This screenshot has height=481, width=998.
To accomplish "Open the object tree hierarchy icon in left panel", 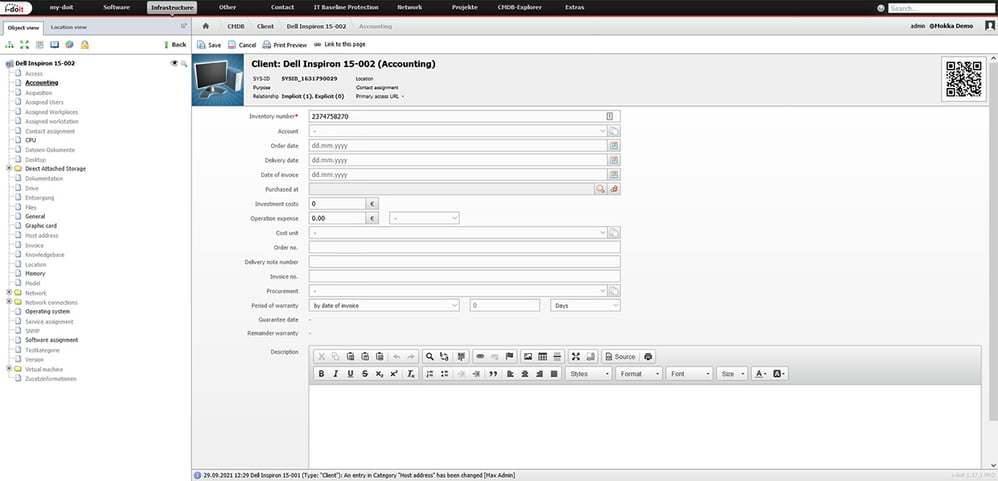I will tap(10, 45).
